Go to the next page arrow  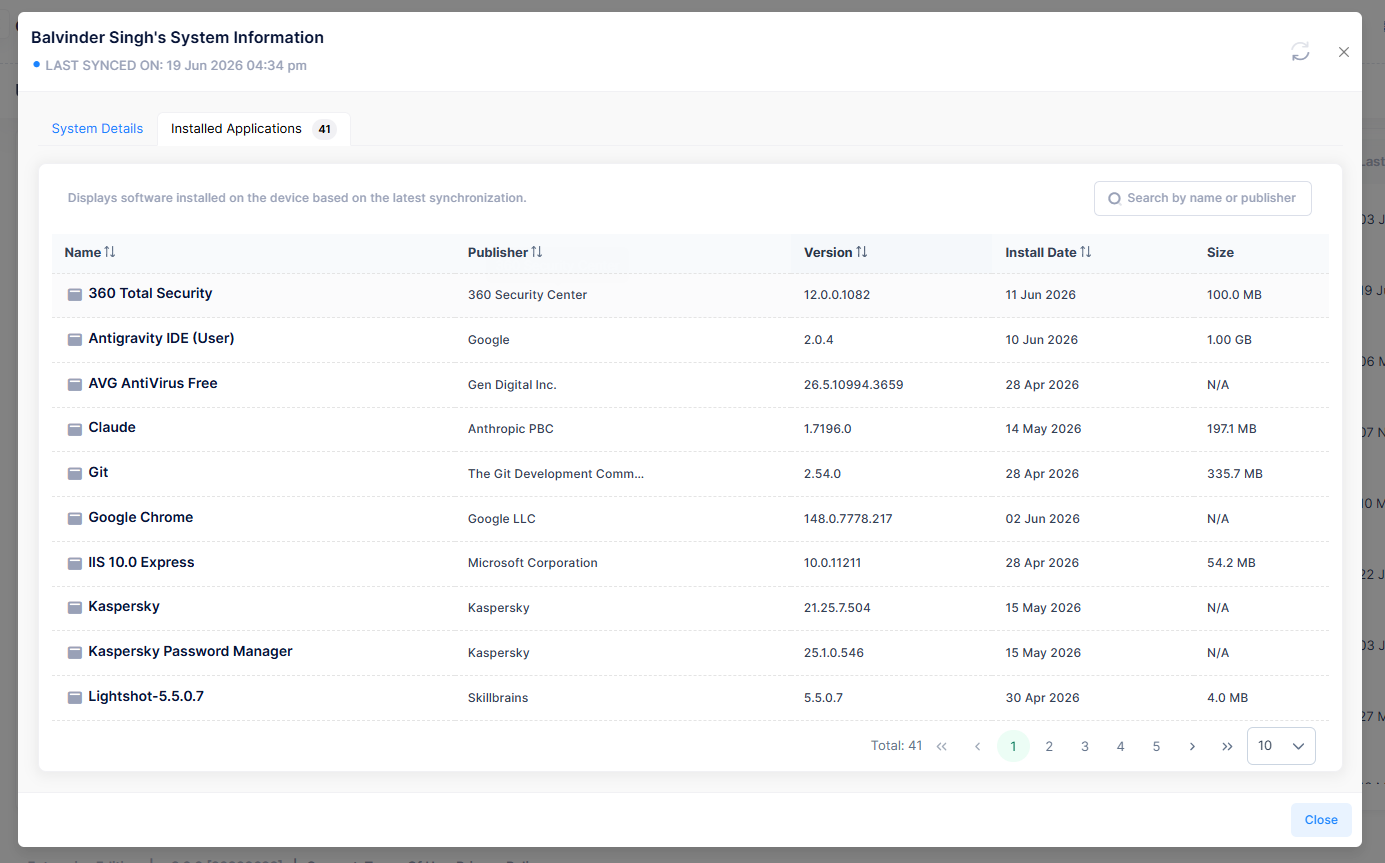tap(1192, 746)
